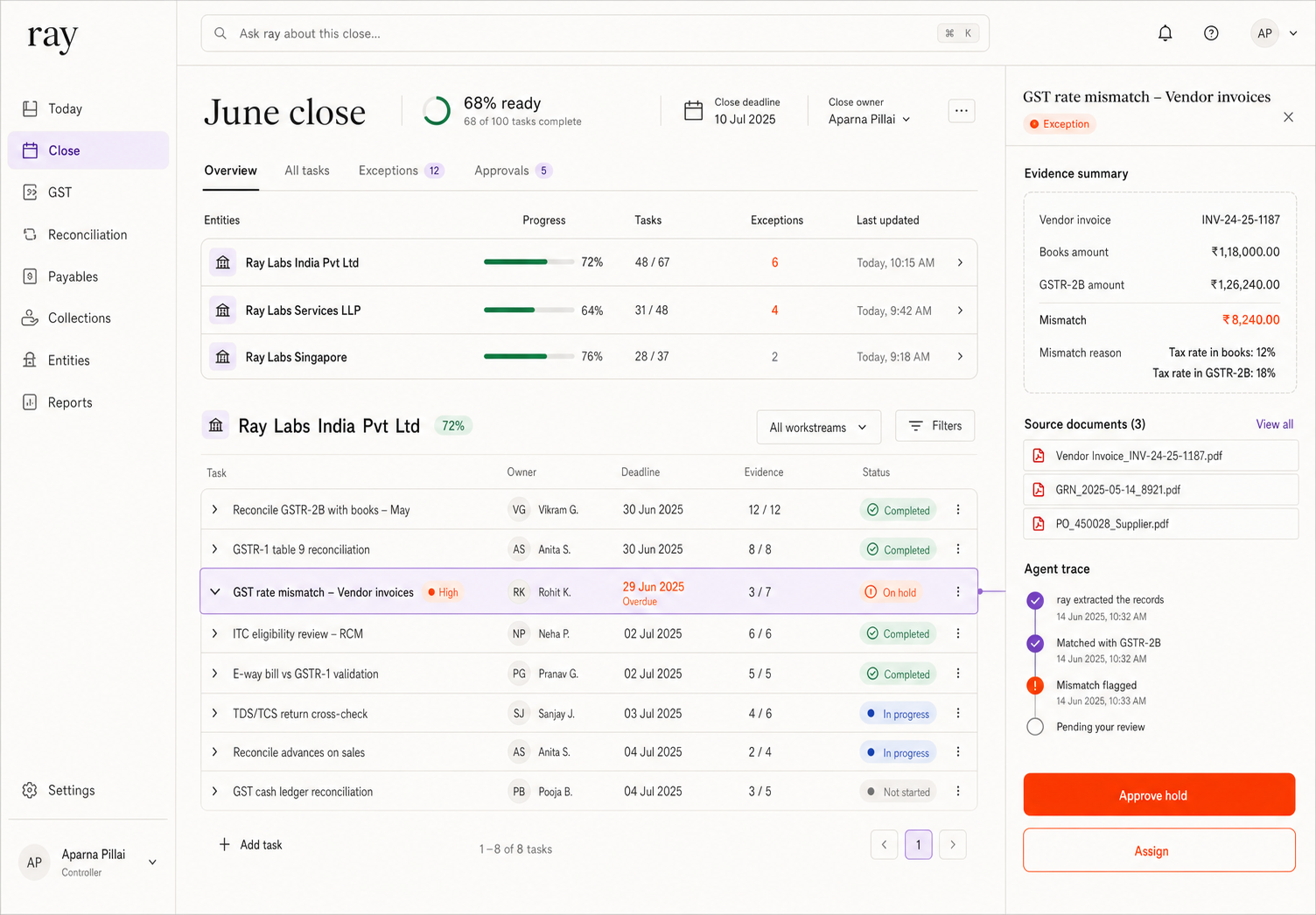Open row menu for GST cash ledger reconciliation
Screen dimensions: 1316x915
coord(958,791)
